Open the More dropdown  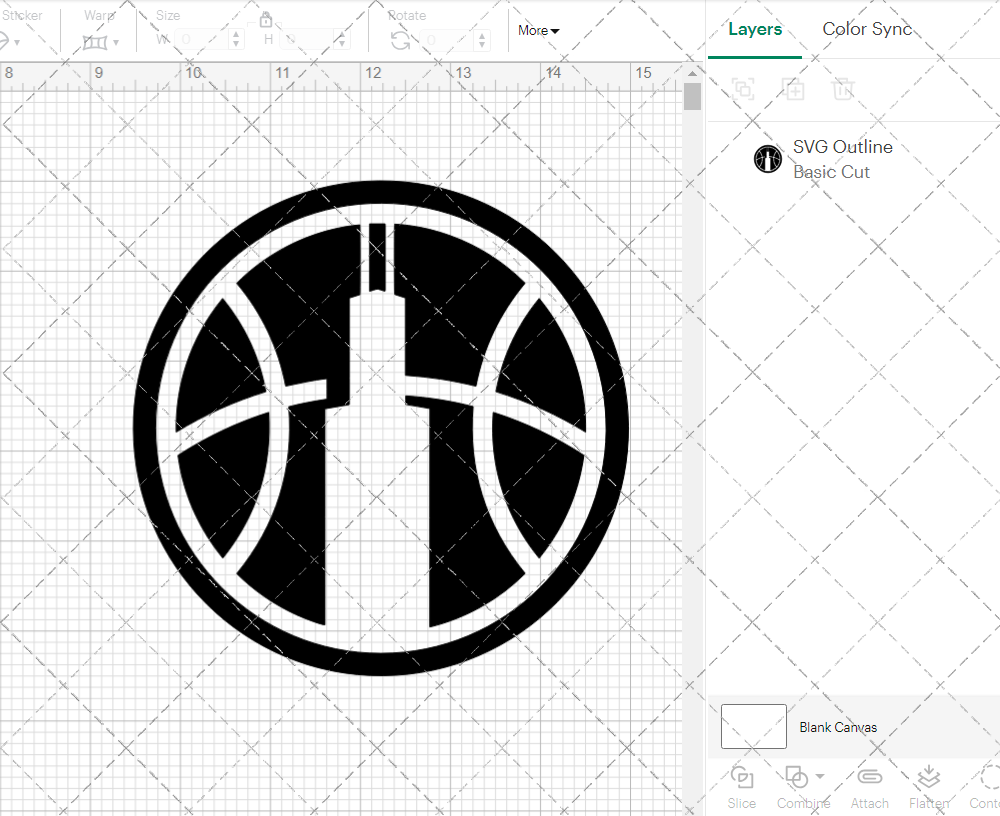click(x=538, y=30)
